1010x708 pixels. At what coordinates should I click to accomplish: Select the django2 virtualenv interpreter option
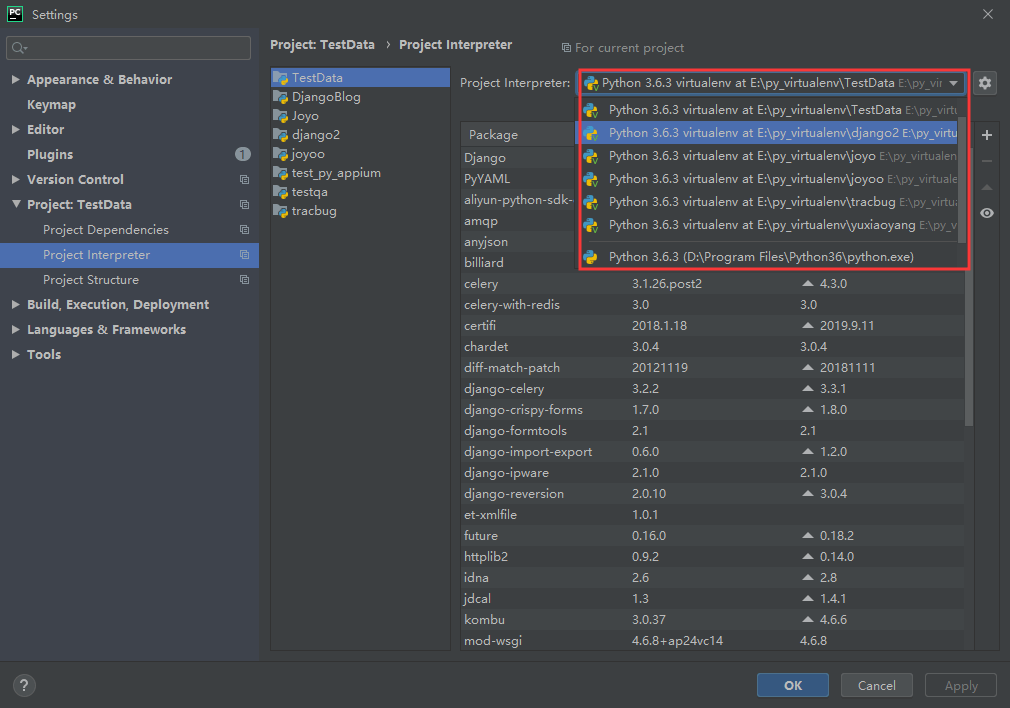pos(767,133)
